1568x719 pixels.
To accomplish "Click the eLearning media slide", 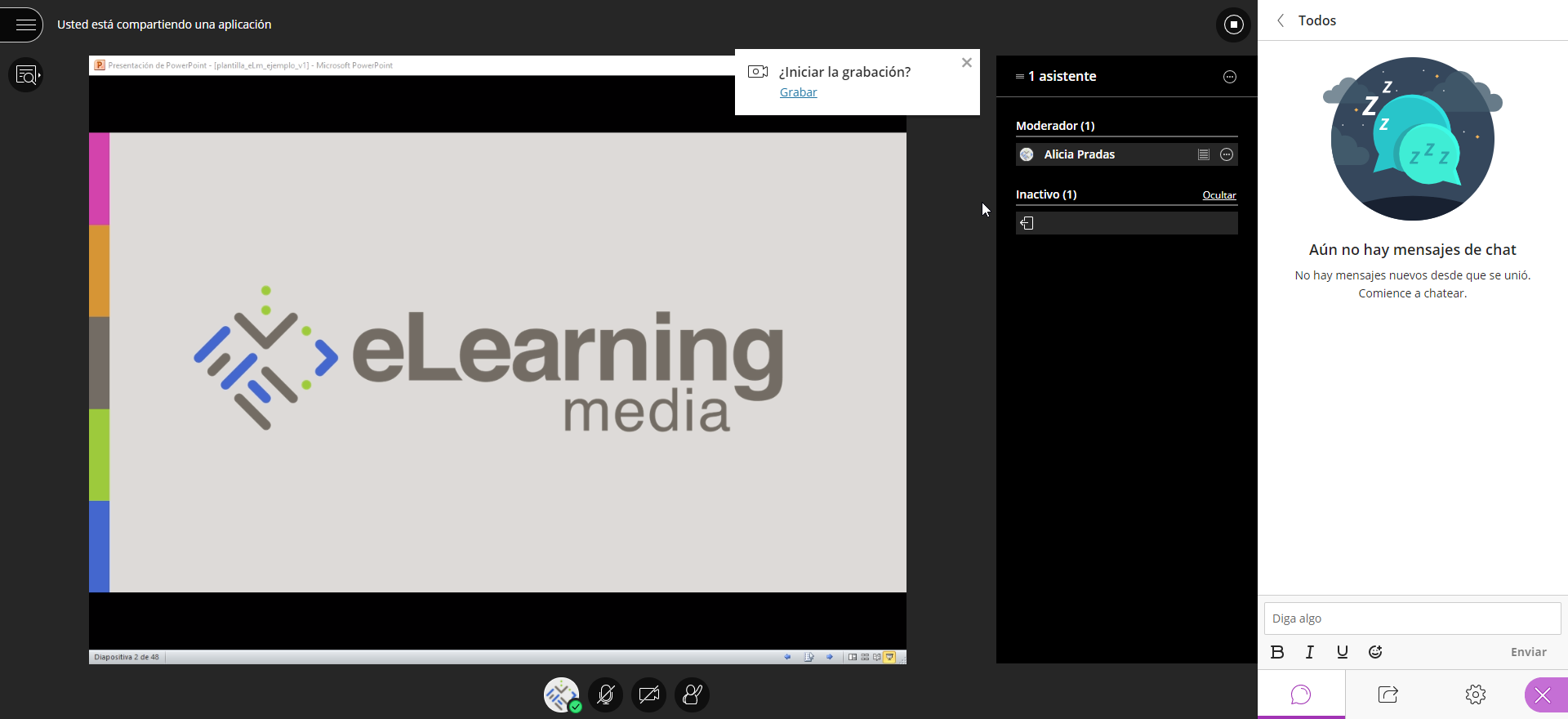I will pos(498,362).
